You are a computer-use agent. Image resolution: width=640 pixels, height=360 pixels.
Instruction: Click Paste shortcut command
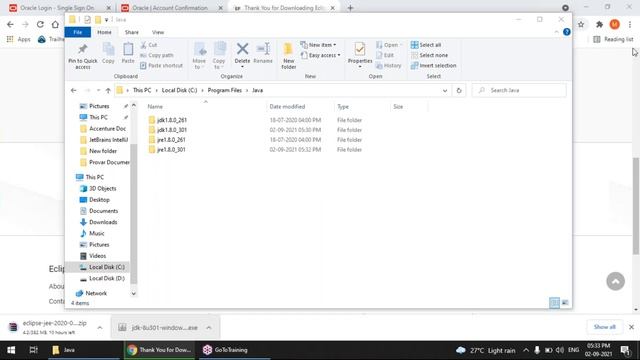click(x=161, y=65)
